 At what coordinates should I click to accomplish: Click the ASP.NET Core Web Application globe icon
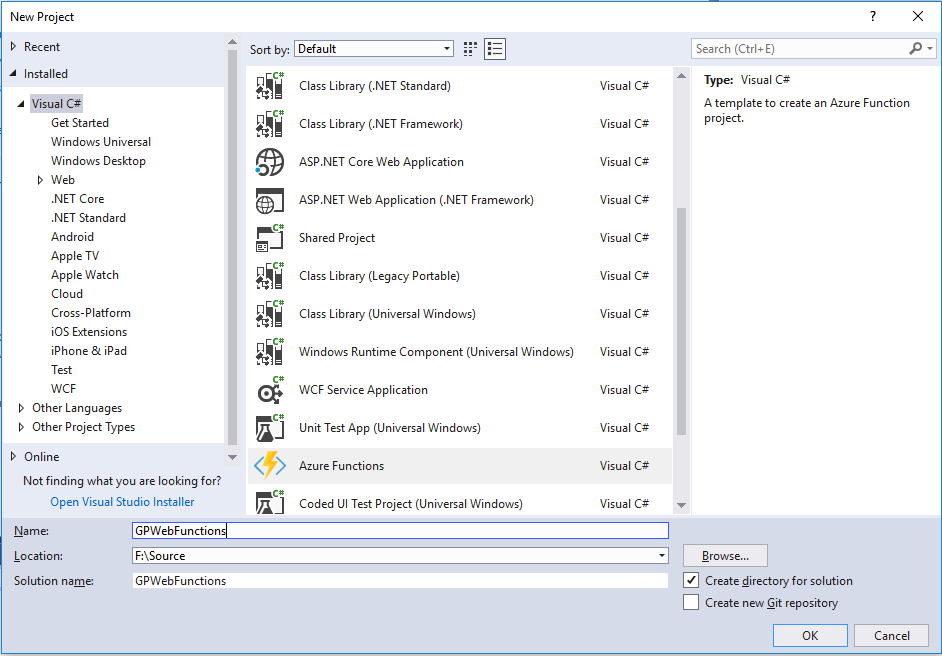[x=270, y=162]
